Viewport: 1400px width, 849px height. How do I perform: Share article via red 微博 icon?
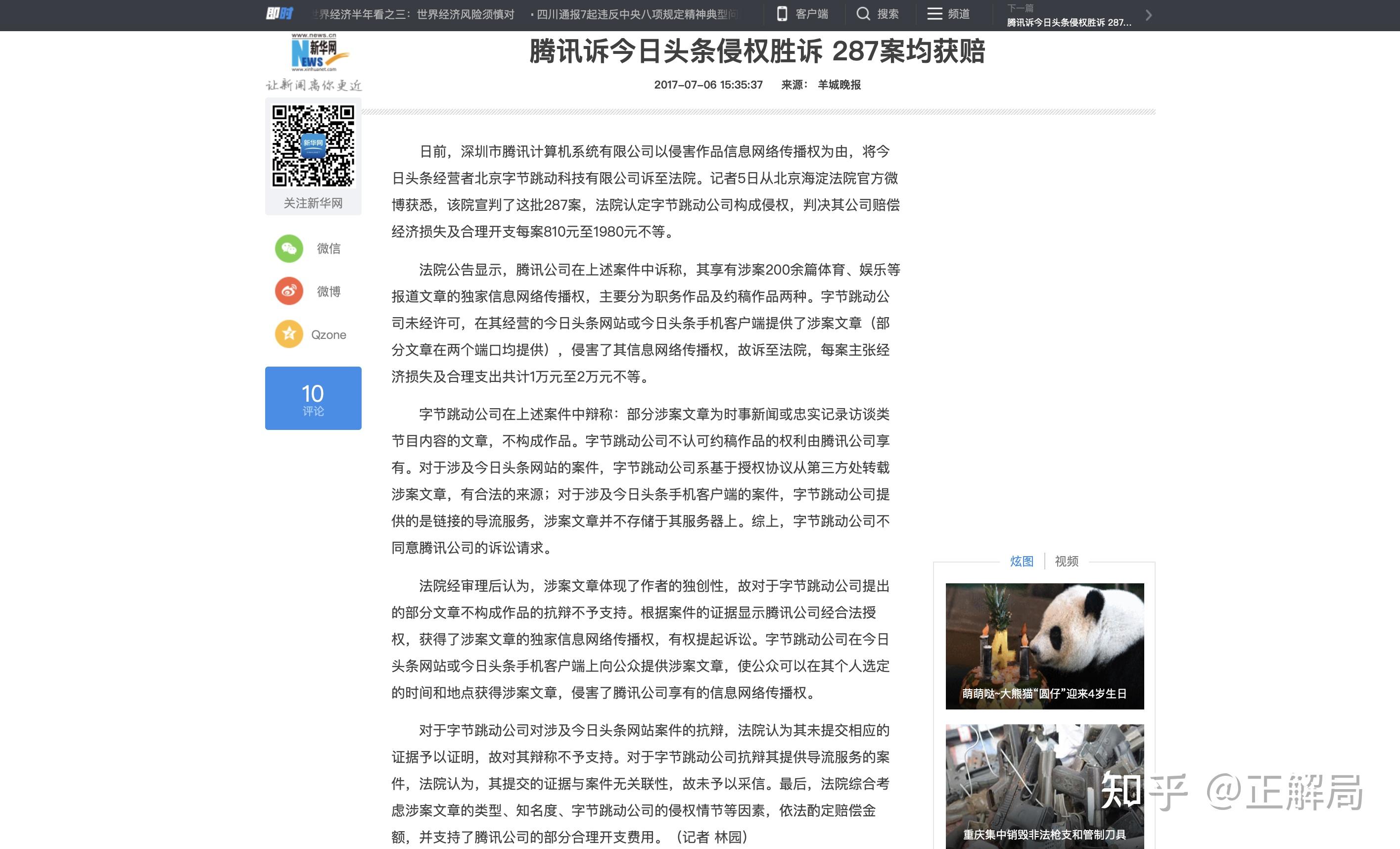(288, 291)
